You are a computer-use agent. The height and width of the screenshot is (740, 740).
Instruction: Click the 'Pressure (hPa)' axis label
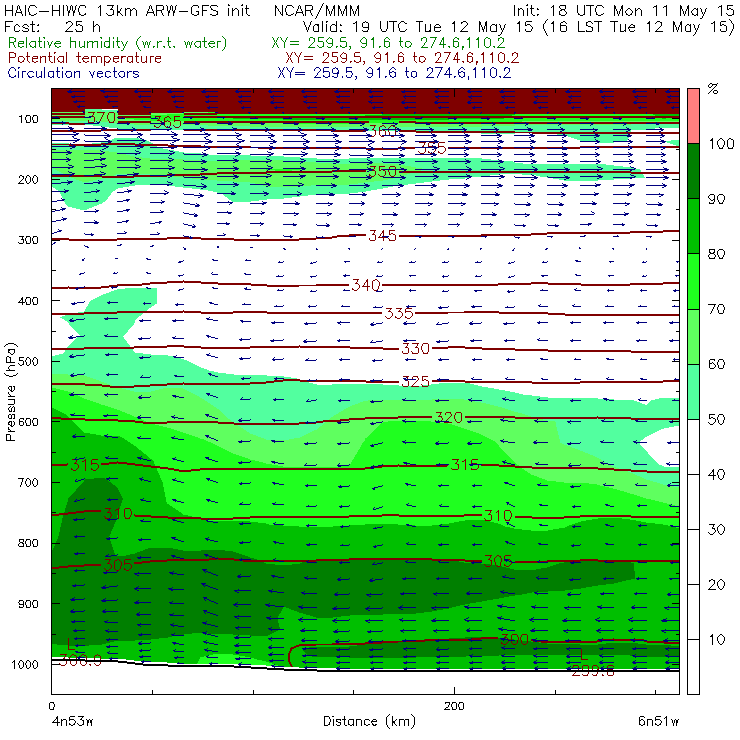[x=11, y=392]
